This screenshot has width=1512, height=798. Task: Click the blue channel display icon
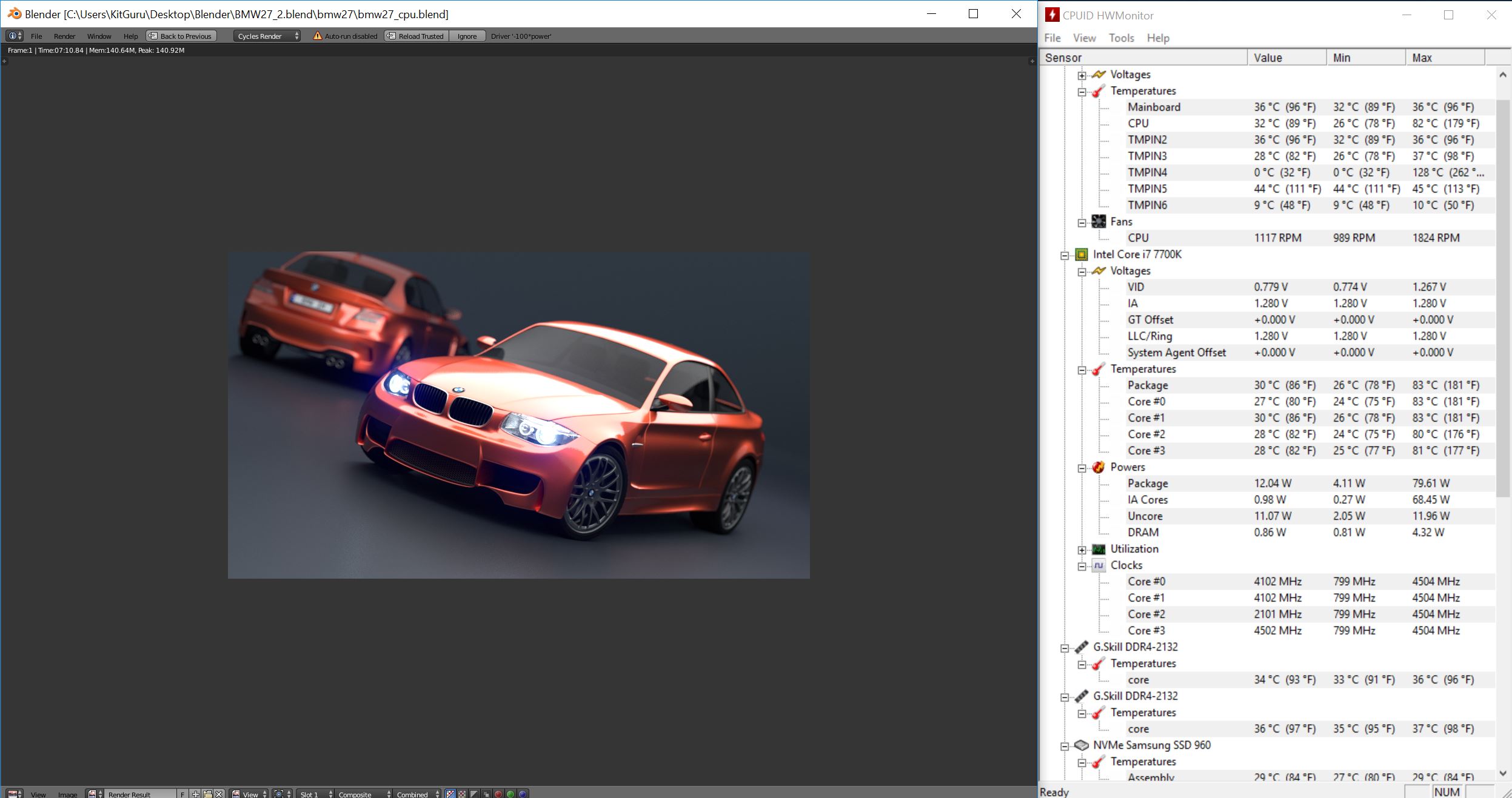(x=523, y=794)
